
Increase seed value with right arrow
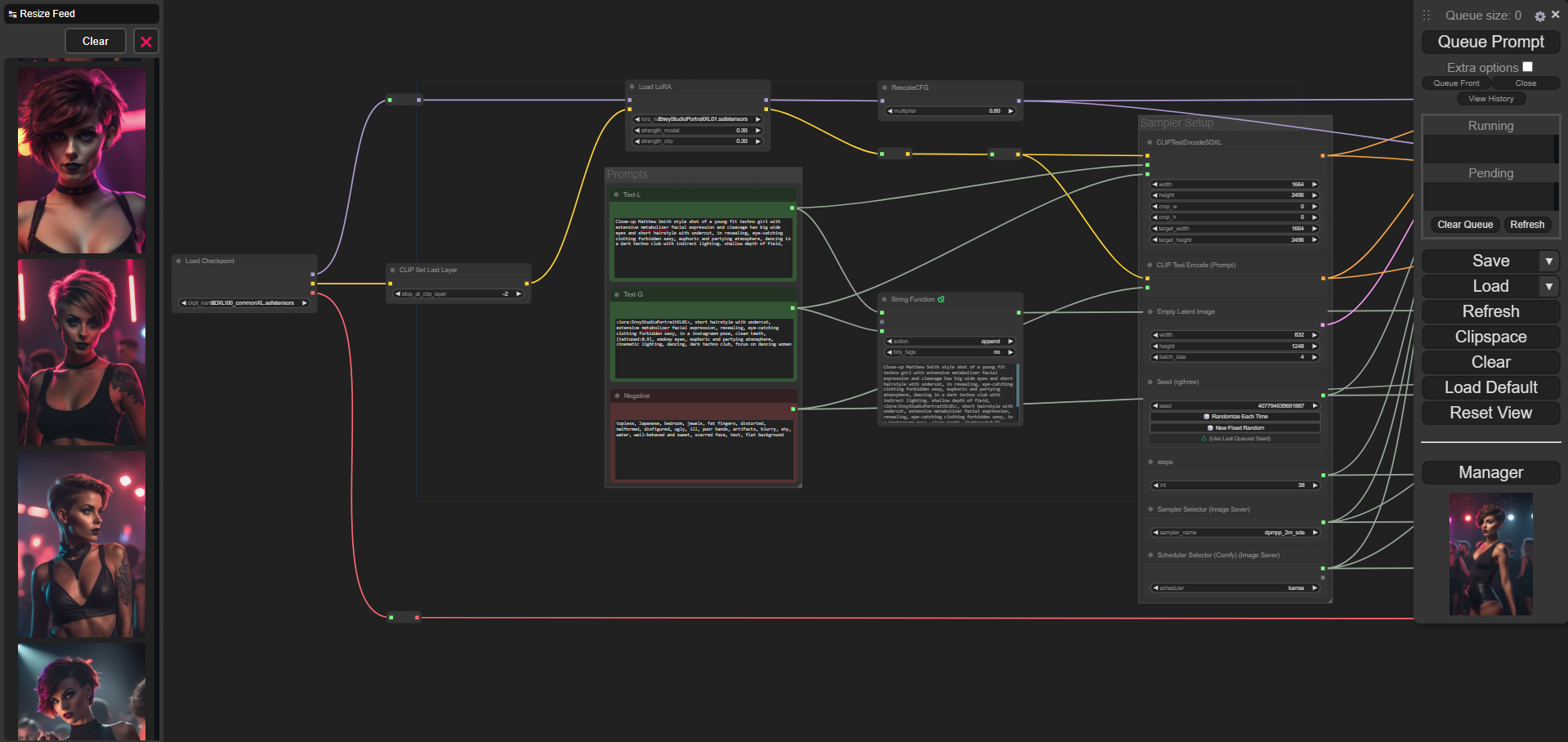(1315, 406)
